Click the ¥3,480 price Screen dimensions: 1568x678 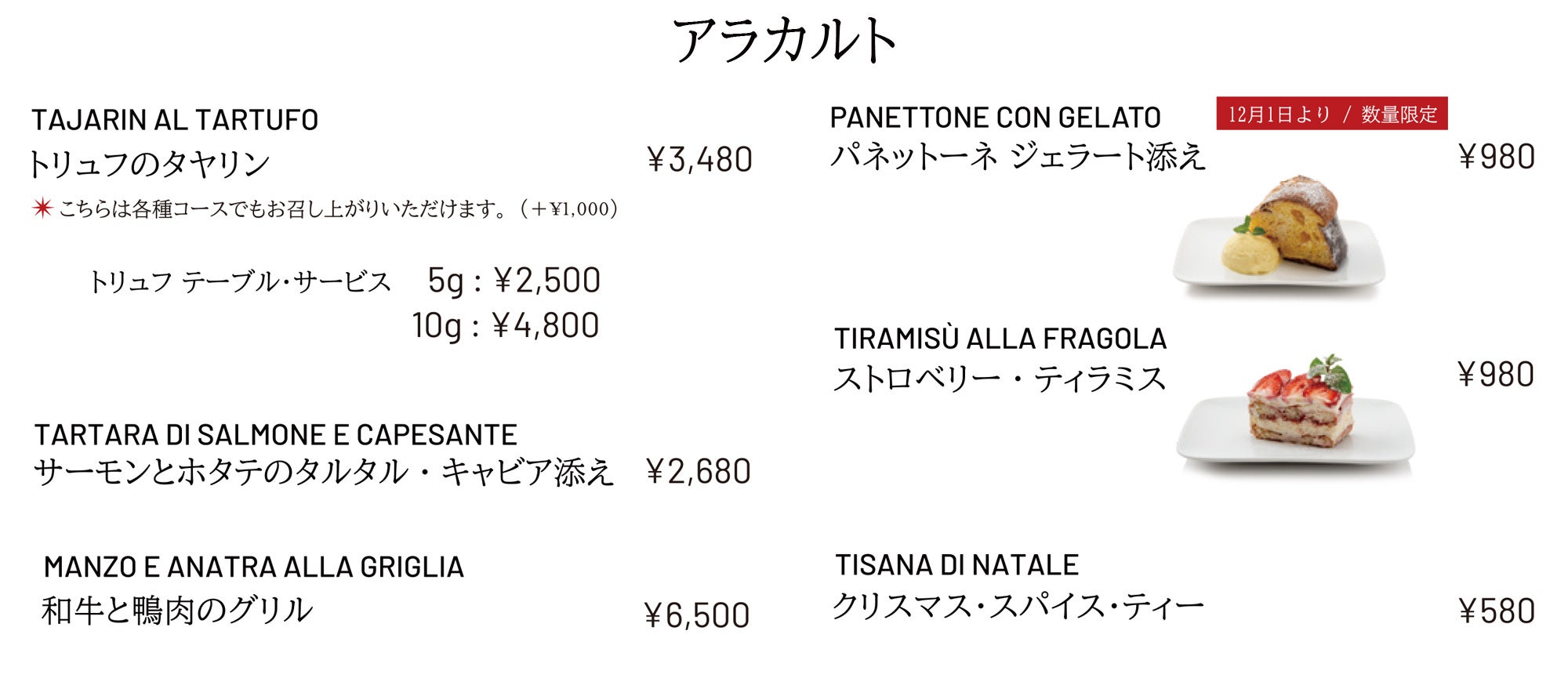pos(699,160)
